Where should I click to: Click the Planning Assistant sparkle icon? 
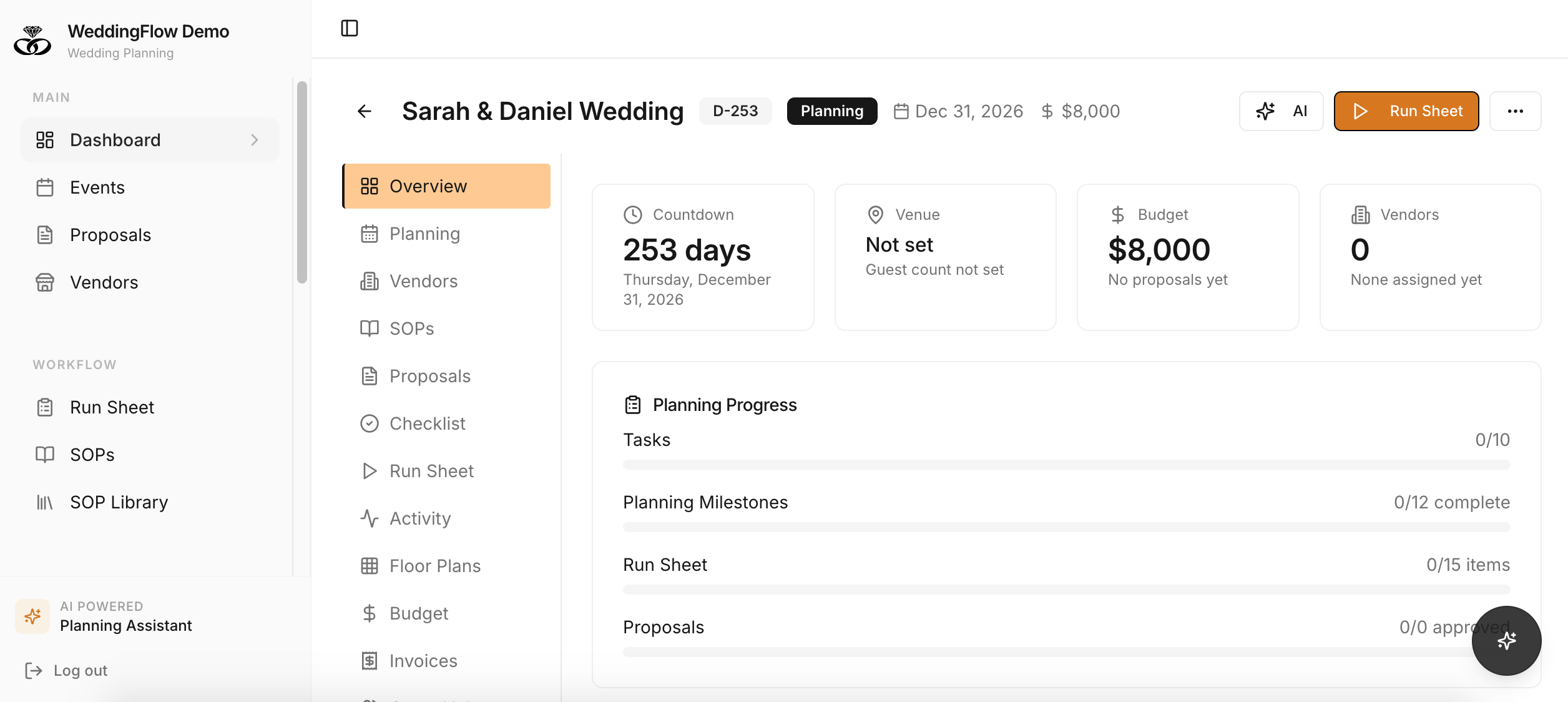[x=32, y=616]
